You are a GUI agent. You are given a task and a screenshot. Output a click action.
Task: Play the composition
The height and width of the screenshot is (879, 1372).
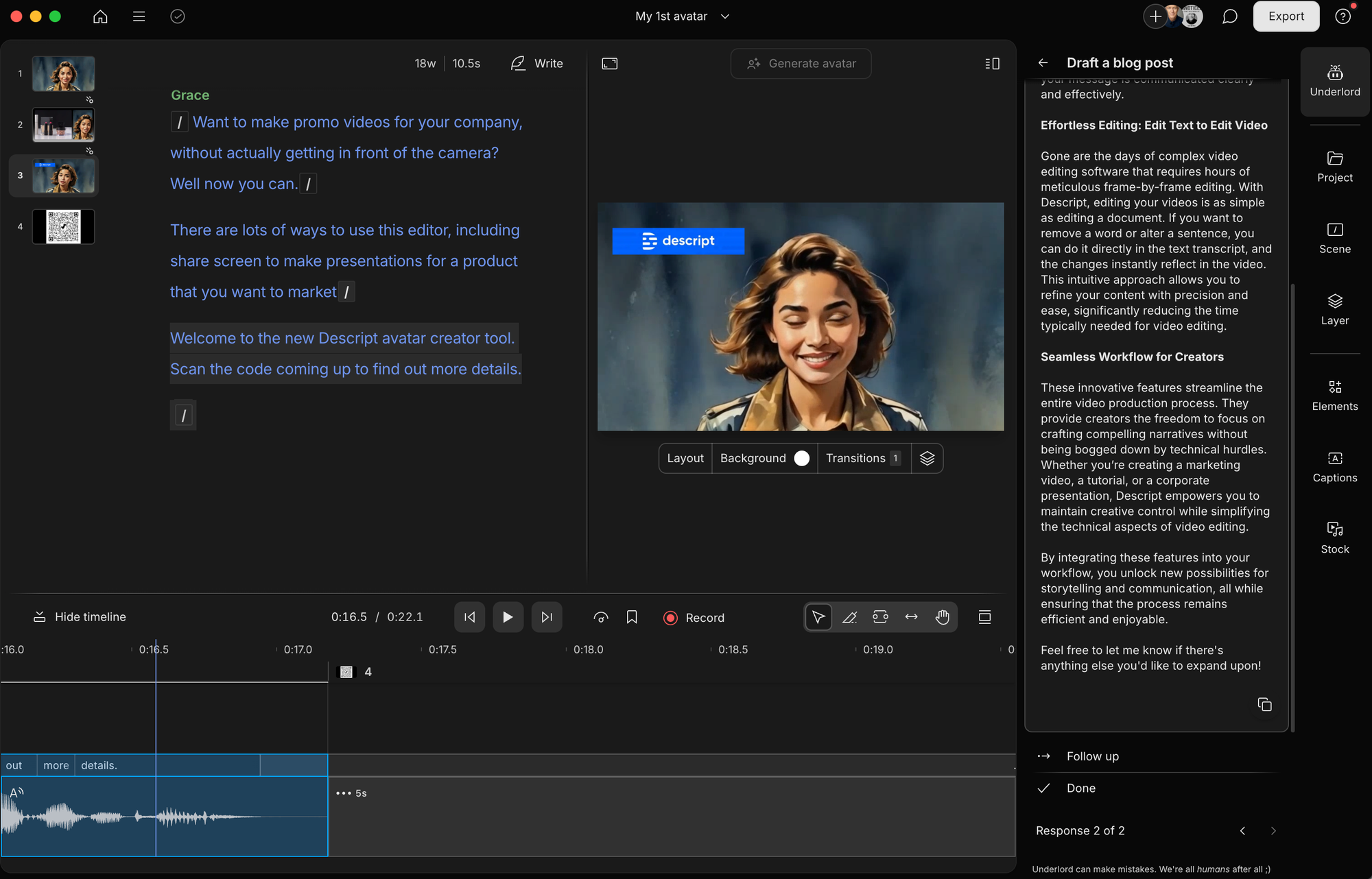(x=508, y=617)
